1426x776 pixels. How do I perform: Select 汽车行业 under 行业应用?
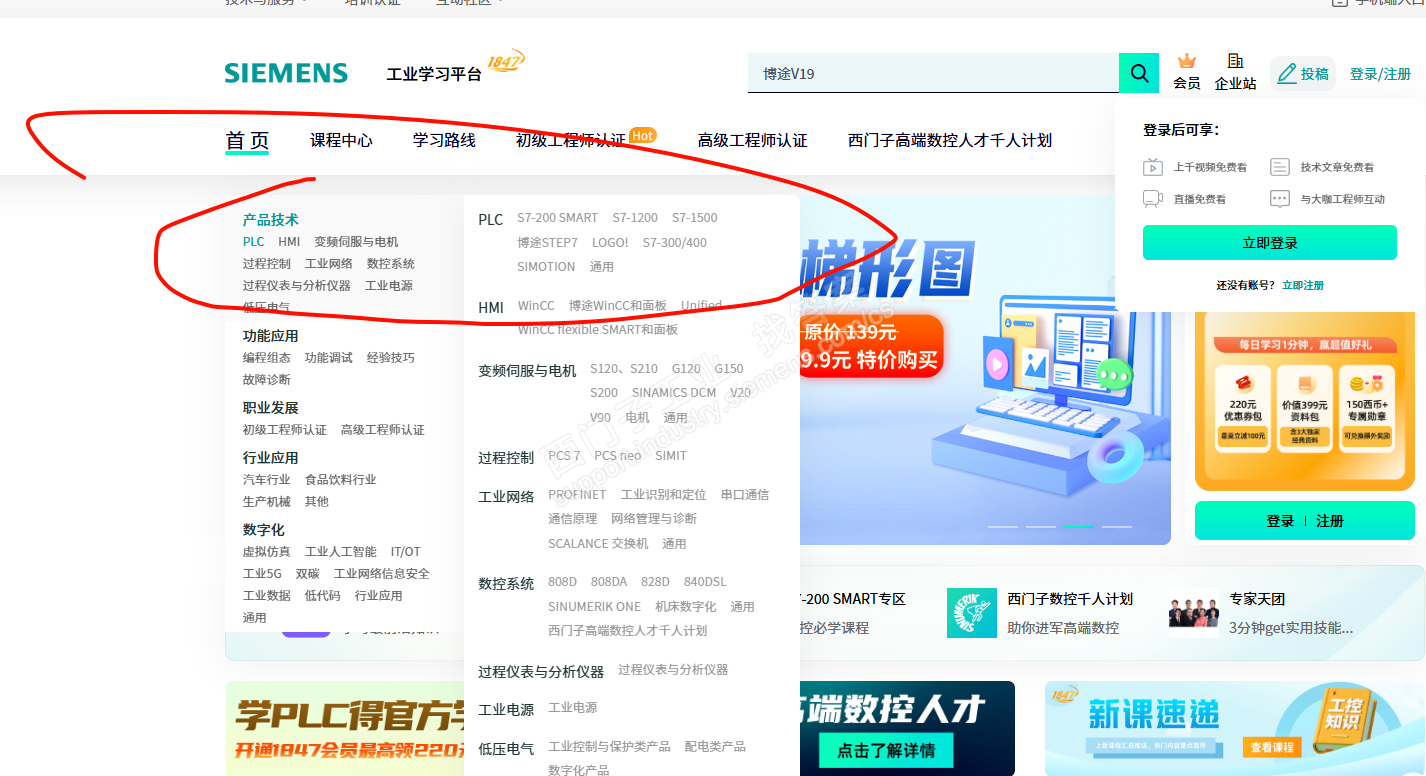pos(267,480)
